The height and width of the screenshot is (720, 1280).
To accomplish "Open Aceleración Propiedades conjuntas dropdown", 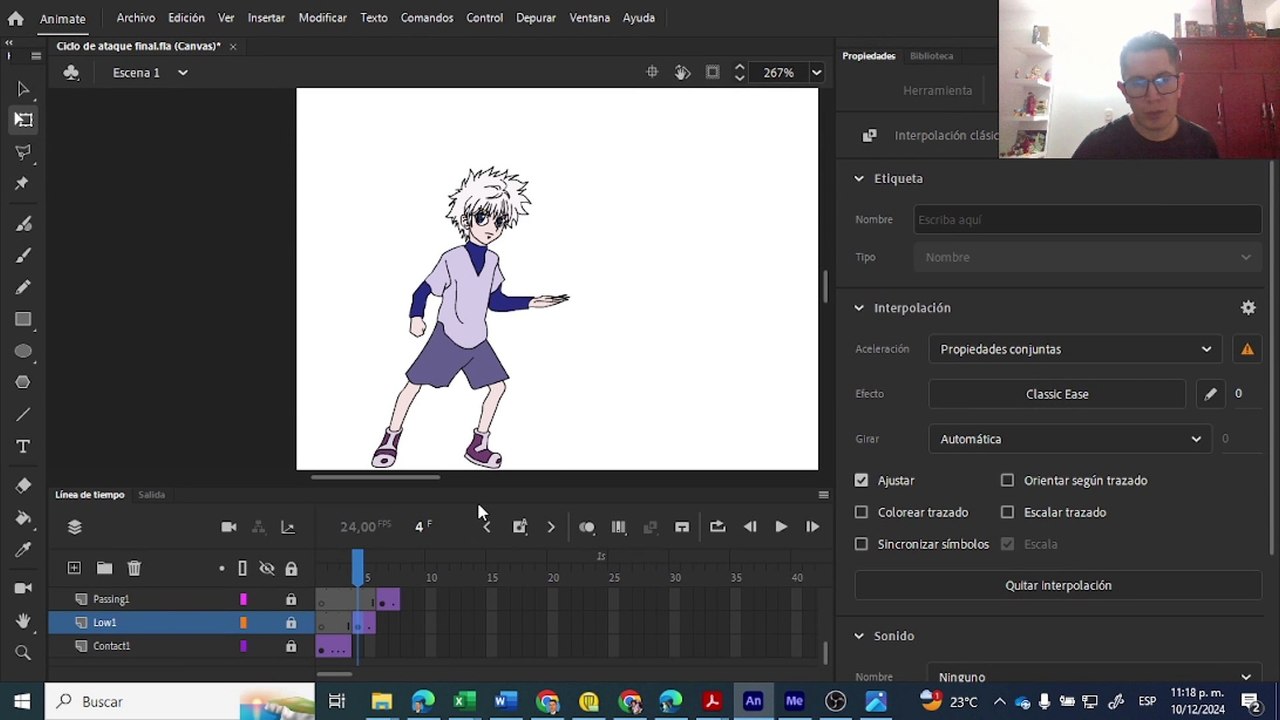I will 1075,349.
